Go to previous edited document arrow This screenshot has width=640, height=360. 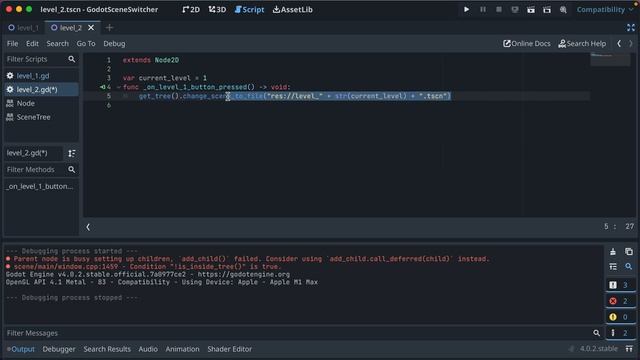(619, 44)
